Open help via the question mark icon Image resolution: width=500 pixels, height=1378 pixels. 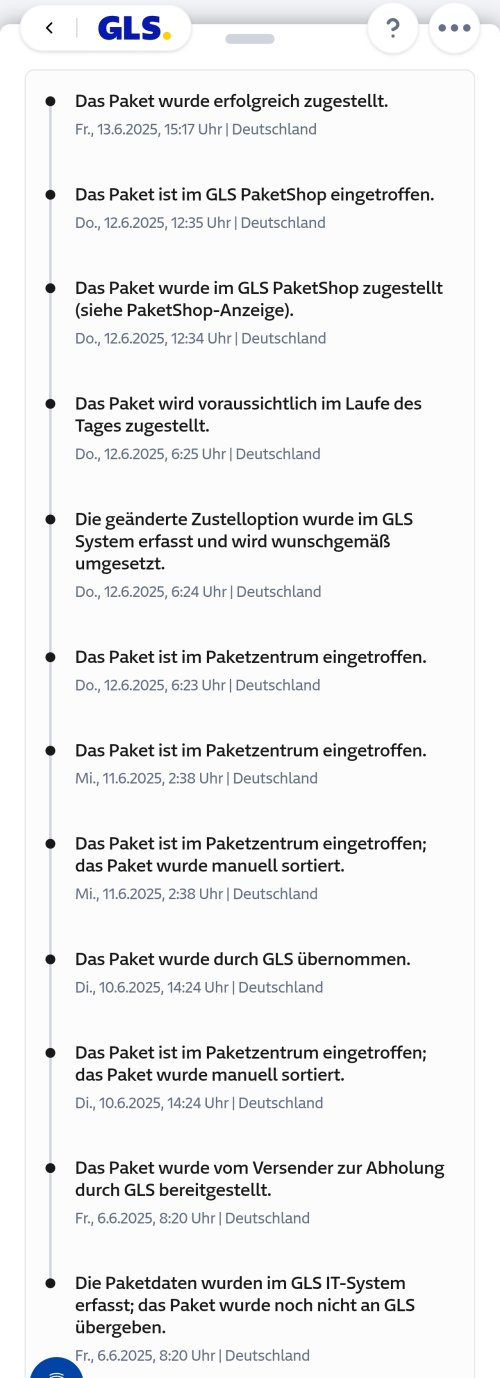[x=393, y=28]
